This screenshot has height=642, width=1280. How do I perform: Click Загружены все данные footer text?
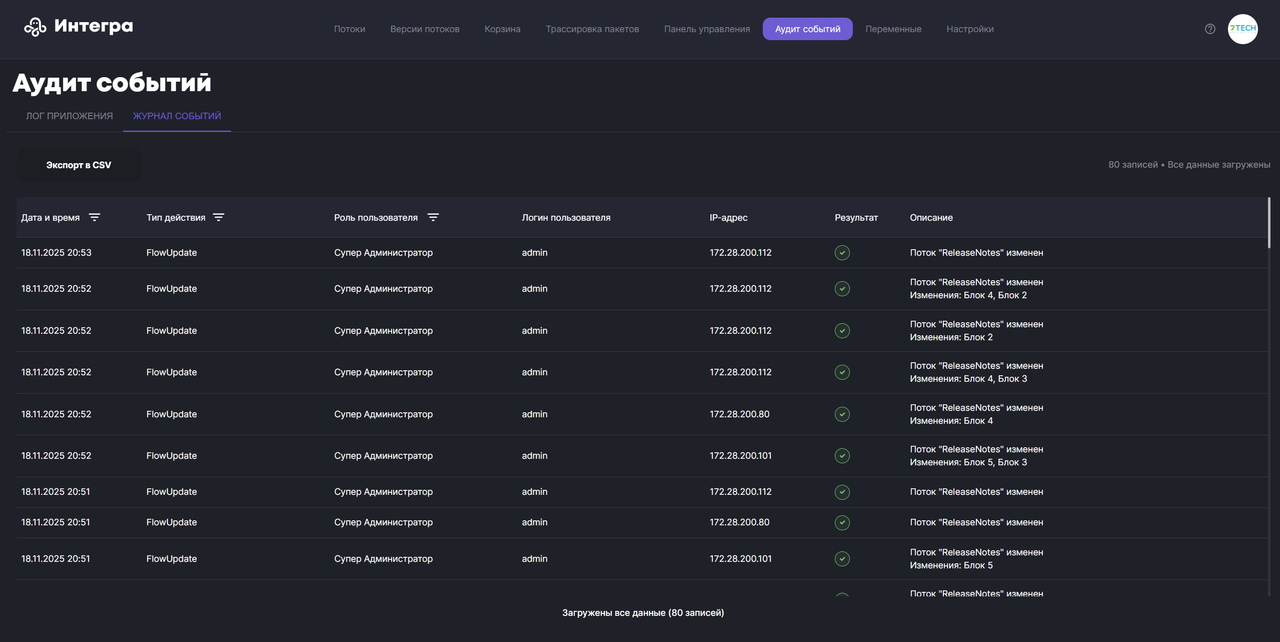(643, 613)
